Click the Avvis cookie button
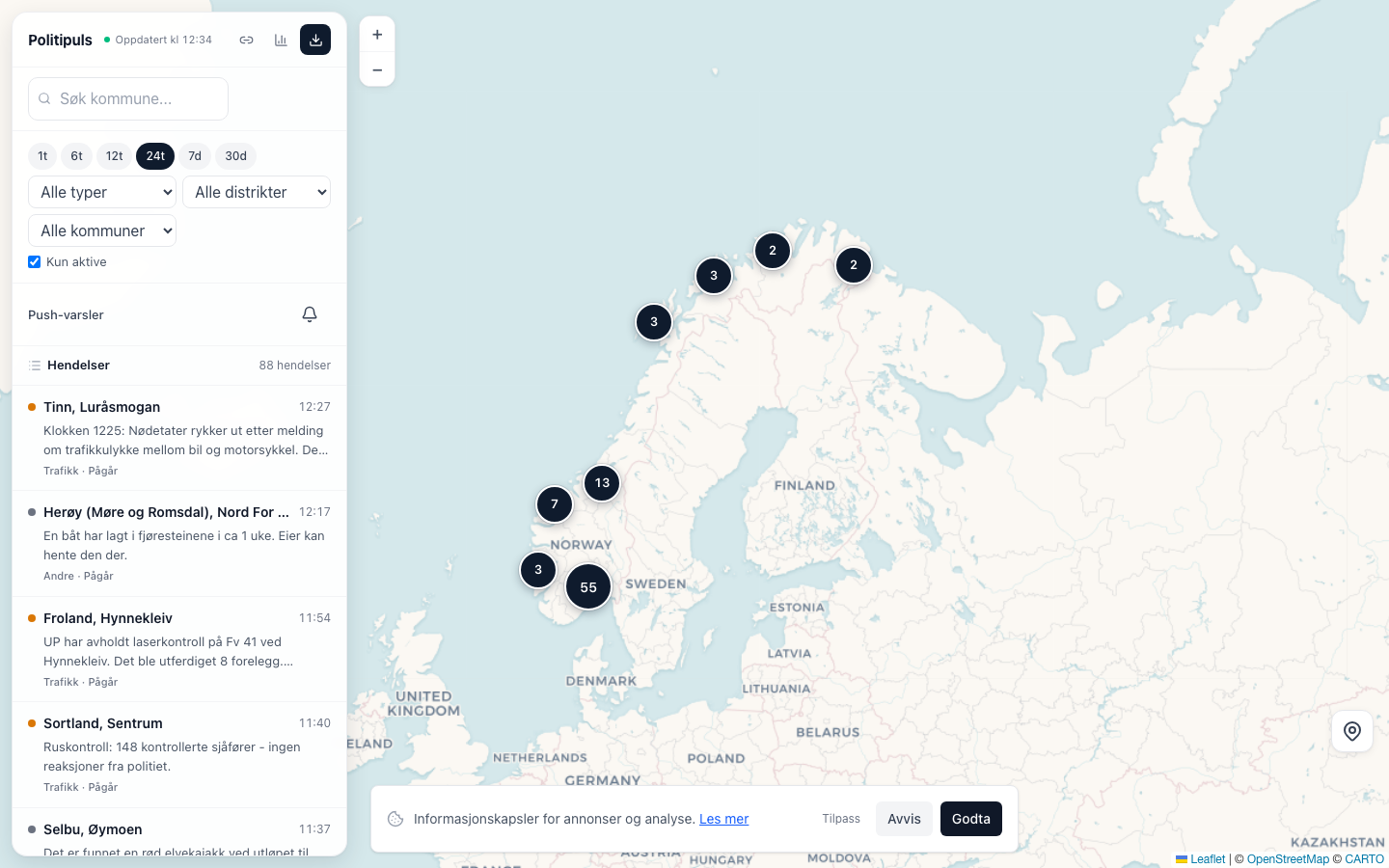The image size is (1389, 868). (x=904, y=819)
